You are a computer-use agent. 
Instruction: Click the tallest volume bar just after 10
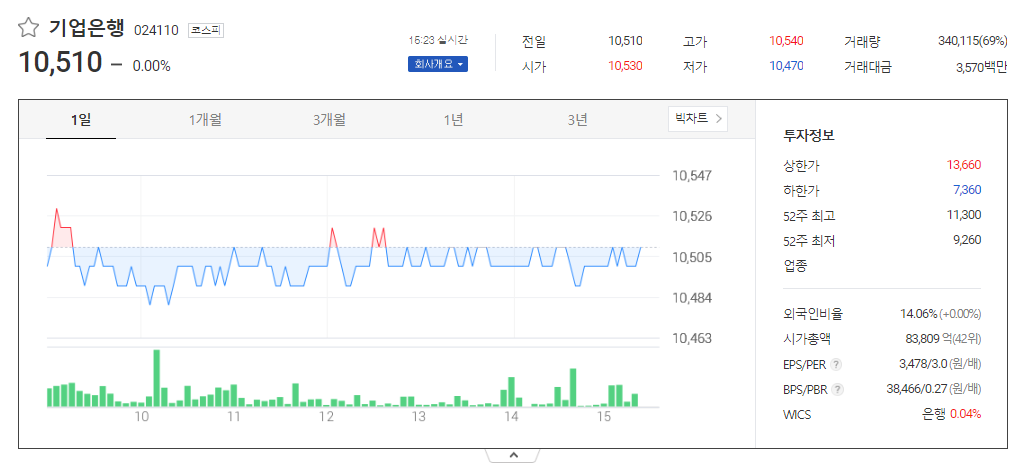click(157, 378)
